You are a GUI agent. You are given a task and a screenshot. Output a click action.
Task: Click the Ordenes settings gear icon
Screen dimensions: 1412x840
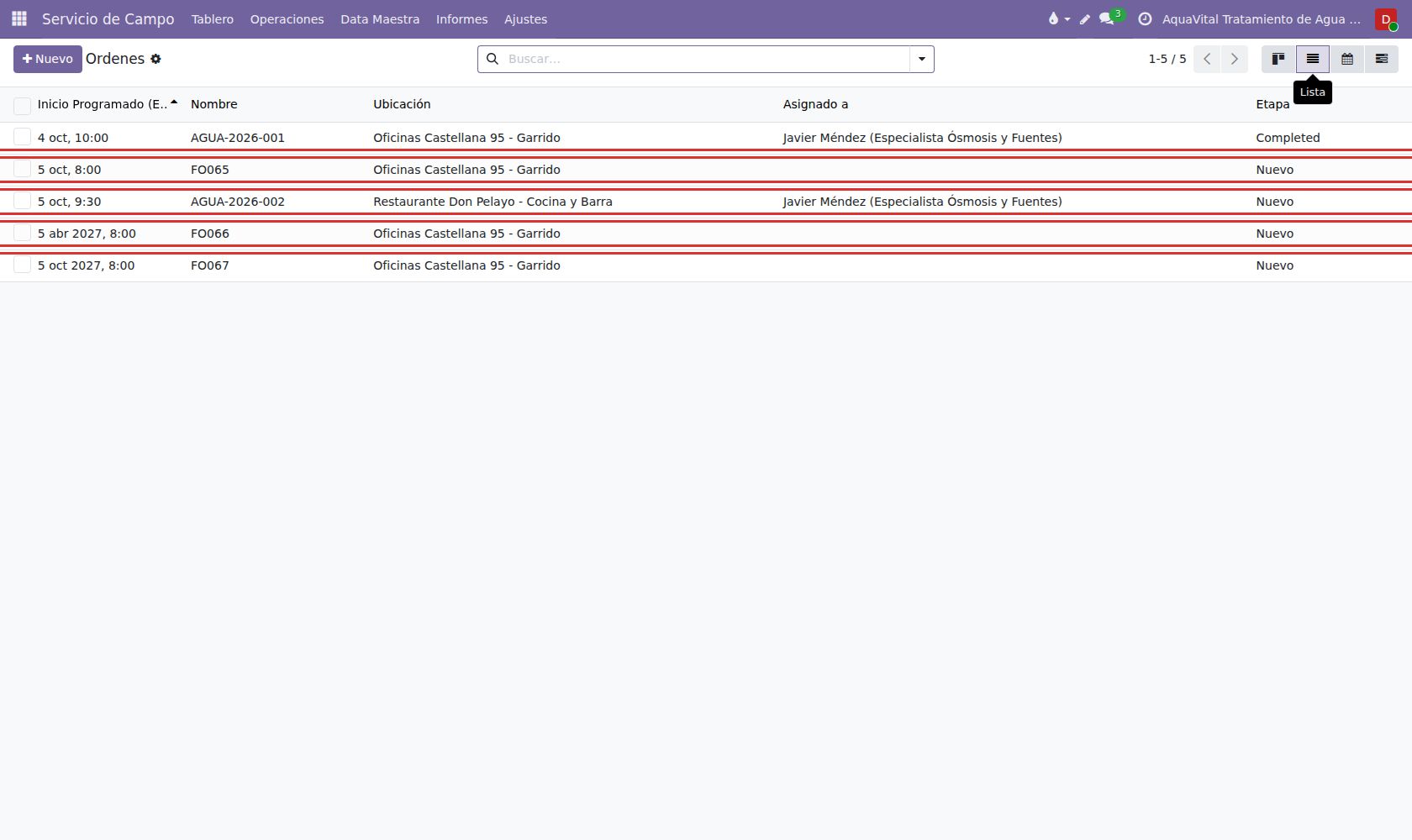[155, 59]
